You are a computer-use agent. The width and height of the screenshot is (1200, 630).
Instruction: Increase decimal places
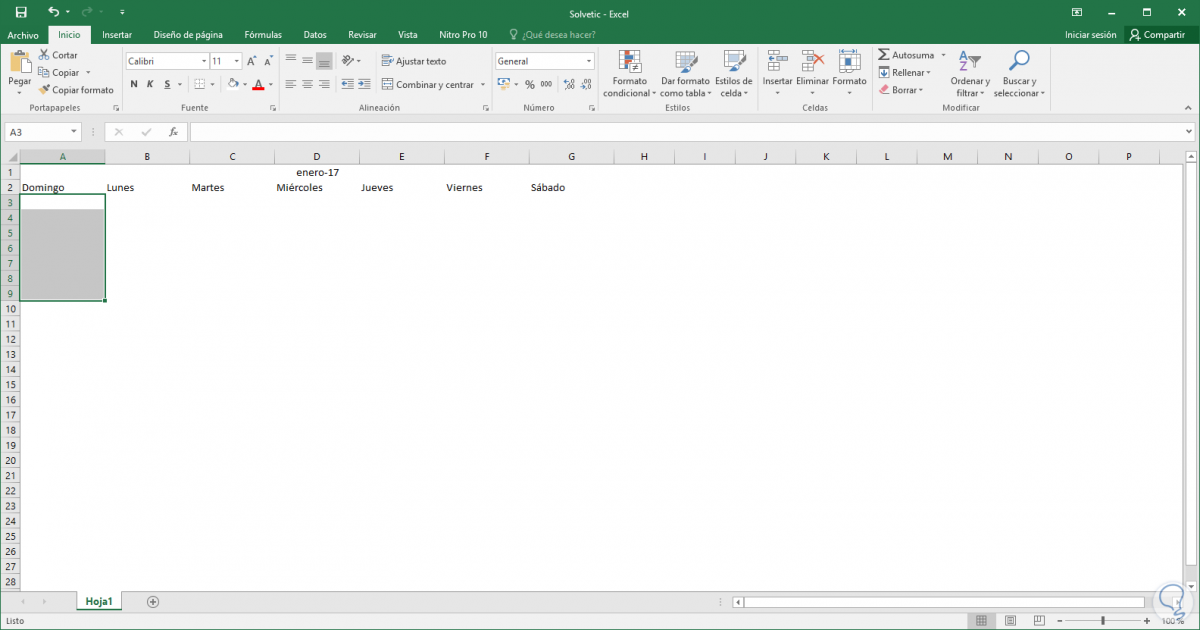[567, 85]
